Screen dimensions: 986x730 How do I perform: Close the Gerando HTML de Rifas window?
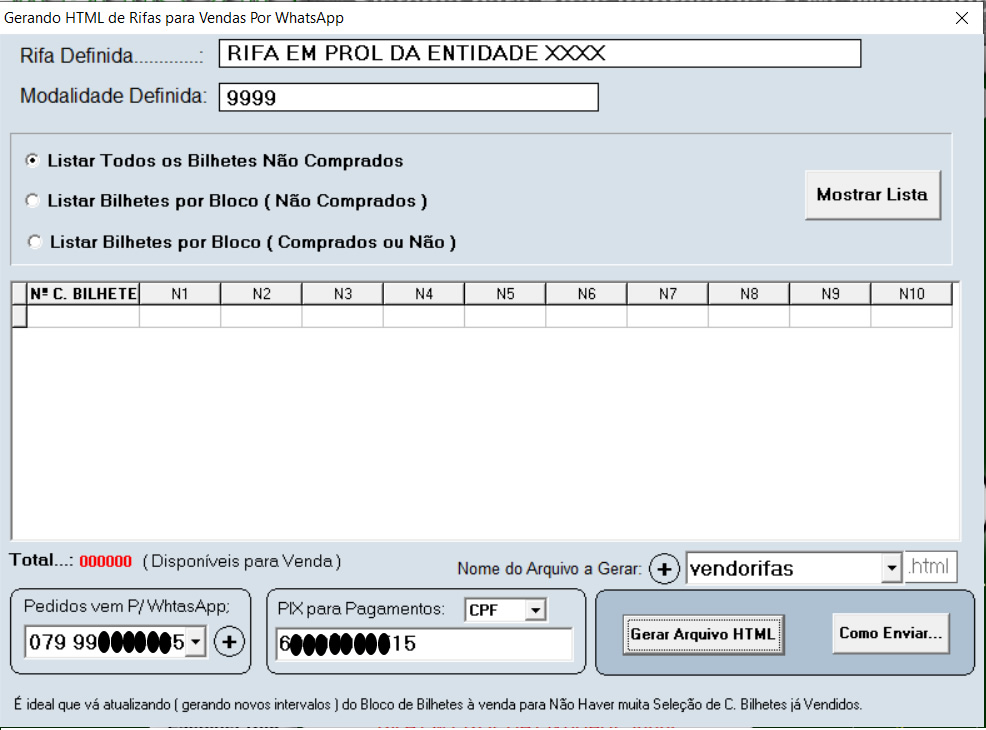pos(962,18)
